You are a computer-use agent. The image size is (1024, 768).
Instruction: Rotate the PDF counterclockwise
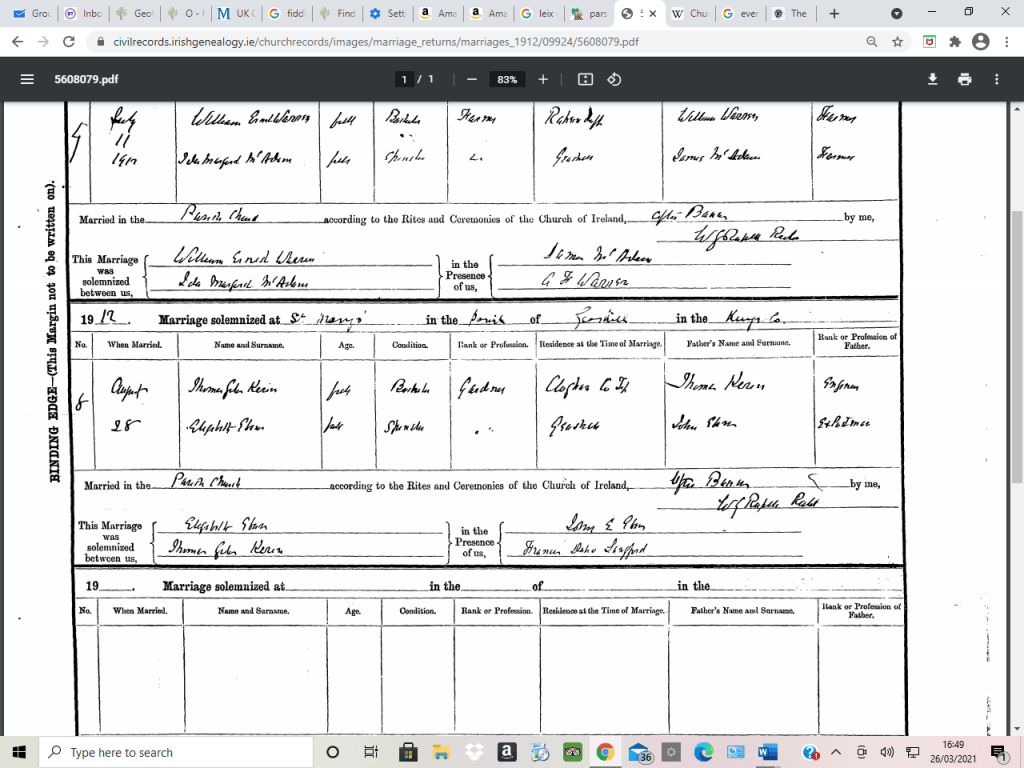pos(614,79)
